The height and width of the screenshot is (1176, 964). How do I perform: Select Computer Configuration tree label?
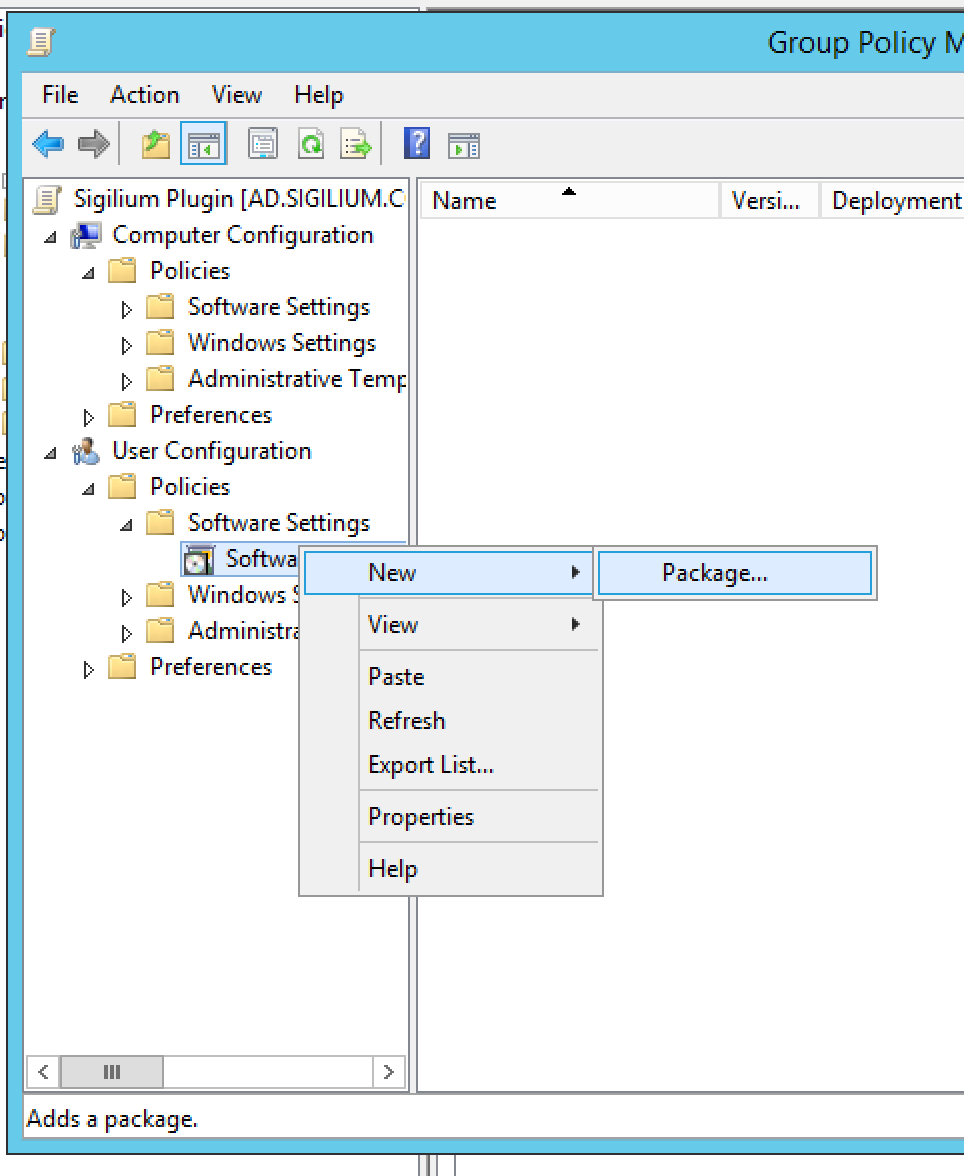point(242,235)
